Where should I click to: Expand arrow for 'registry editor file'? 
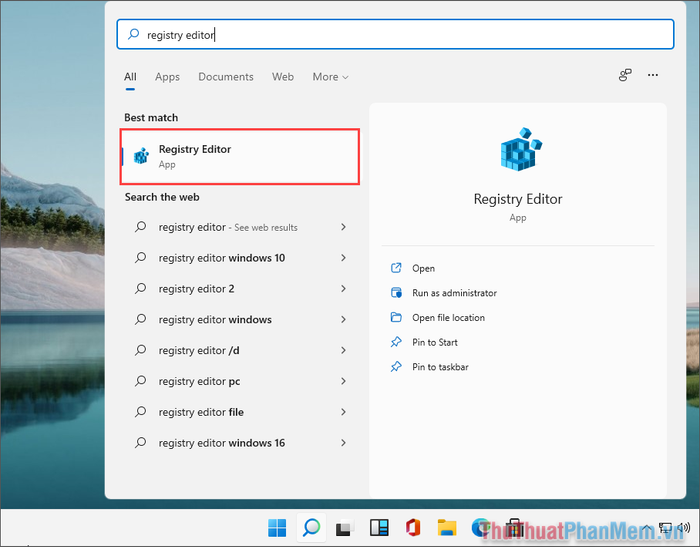343,412
